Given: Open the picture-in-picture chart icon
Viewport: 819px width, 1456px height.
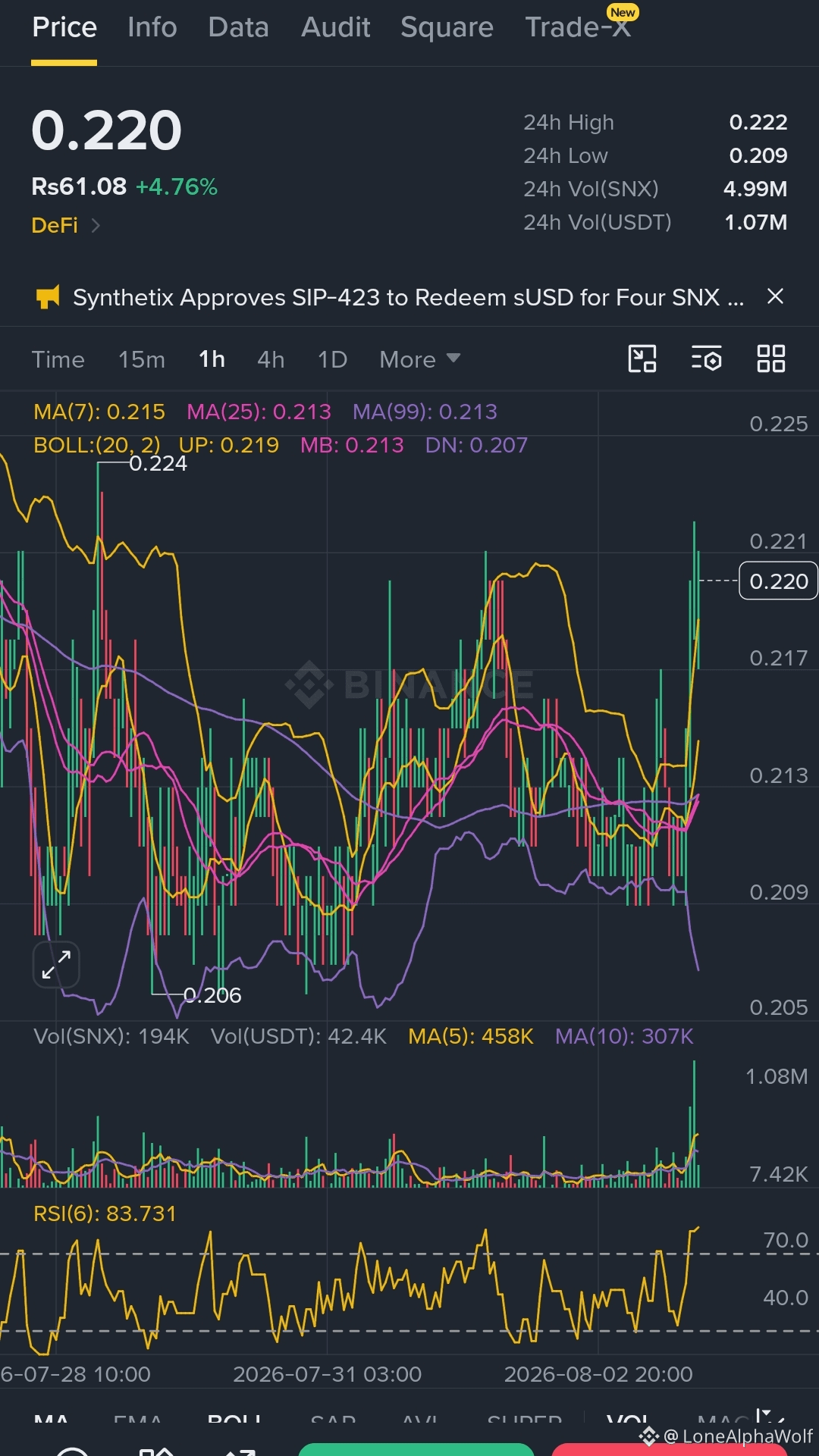Looking at the screenshot, I should tap(642, 359).
